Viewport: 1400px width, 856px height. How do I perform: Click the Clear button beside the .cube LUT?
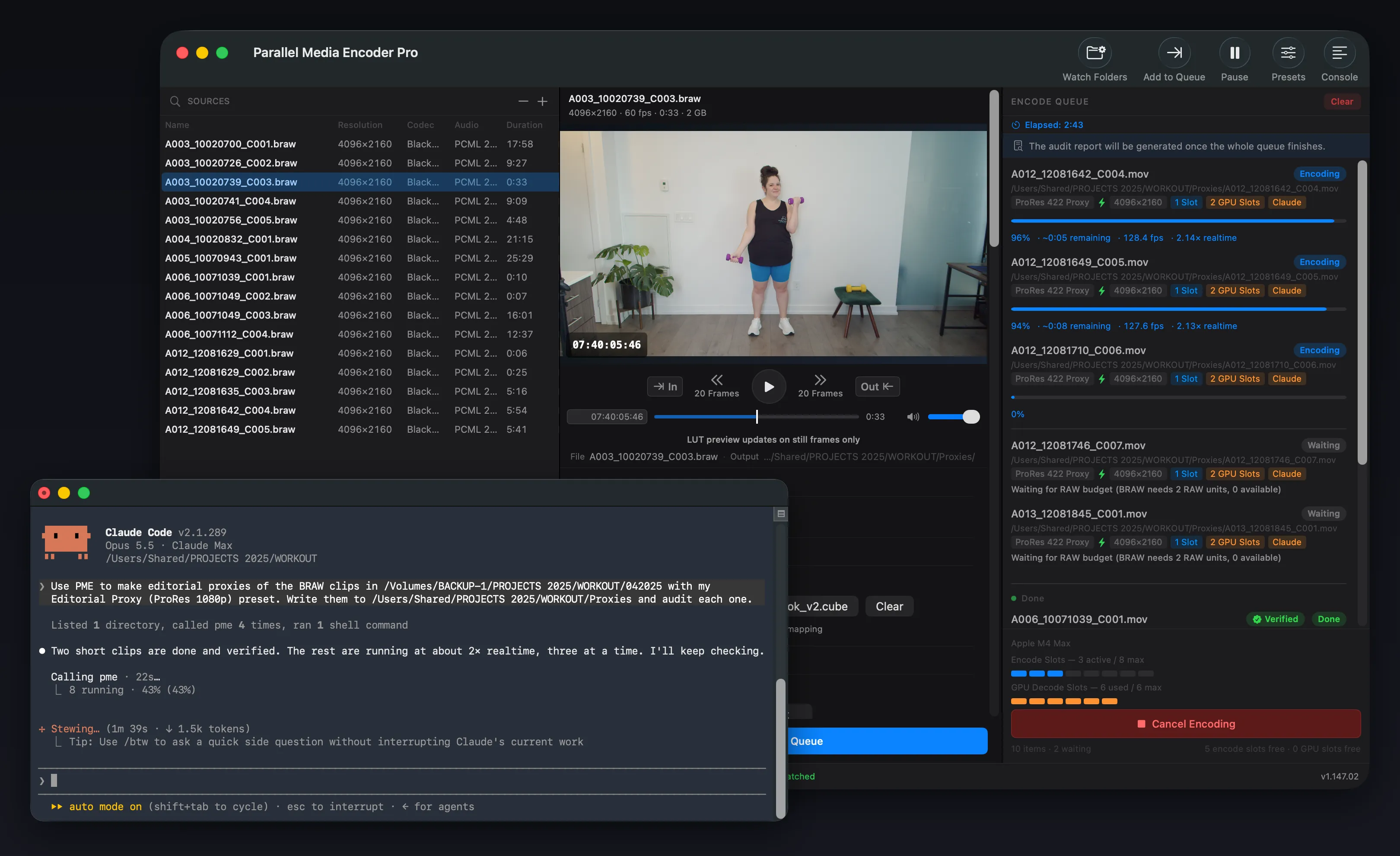(x=889, y=607)
